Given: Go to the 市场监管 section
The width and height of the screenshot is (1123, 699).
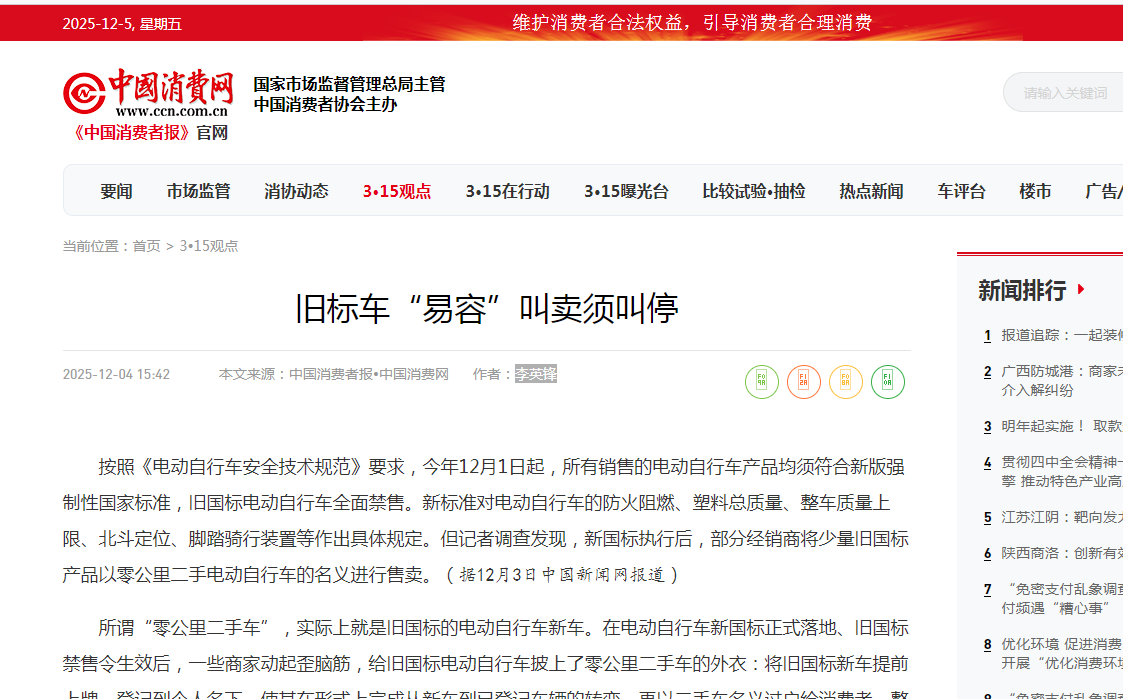Looking at the screenshot, I should [198, 191].
